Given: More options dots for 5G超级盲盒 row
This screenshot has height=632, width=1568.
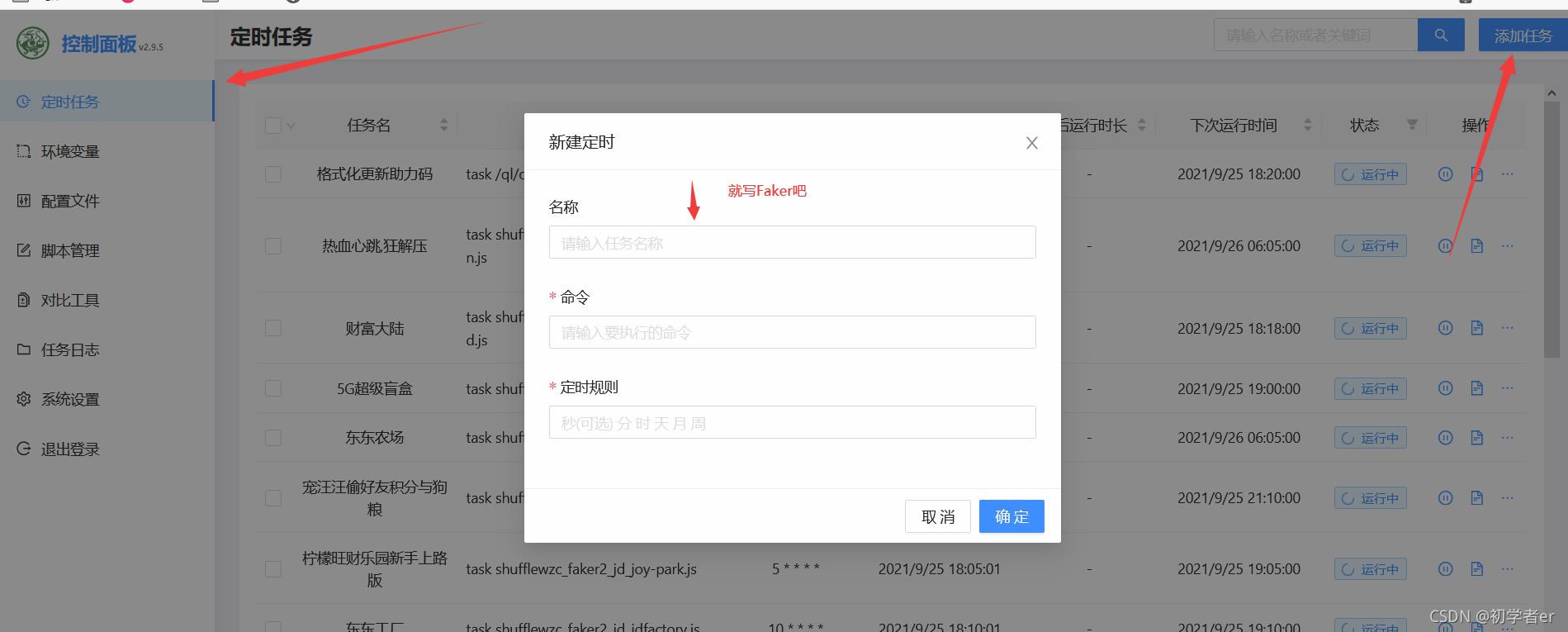Looking at the screenshot, I should (x=1508, y=388).
